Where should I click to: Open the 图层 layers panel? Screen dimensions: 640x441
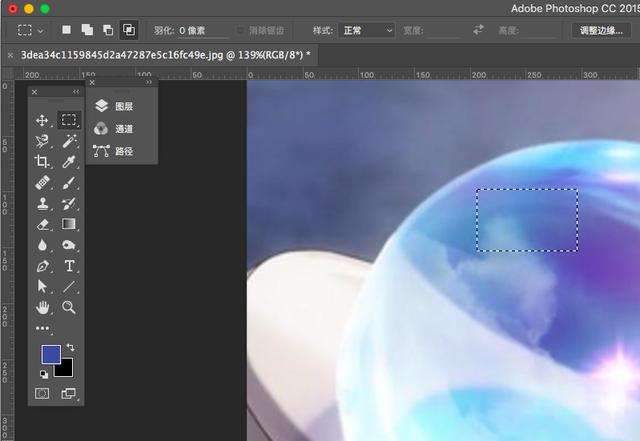tap(113, 106)
